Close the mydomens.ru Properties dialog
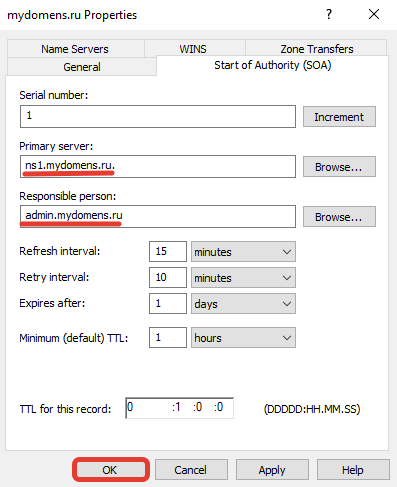397x487 pixels. pos(374,14)
